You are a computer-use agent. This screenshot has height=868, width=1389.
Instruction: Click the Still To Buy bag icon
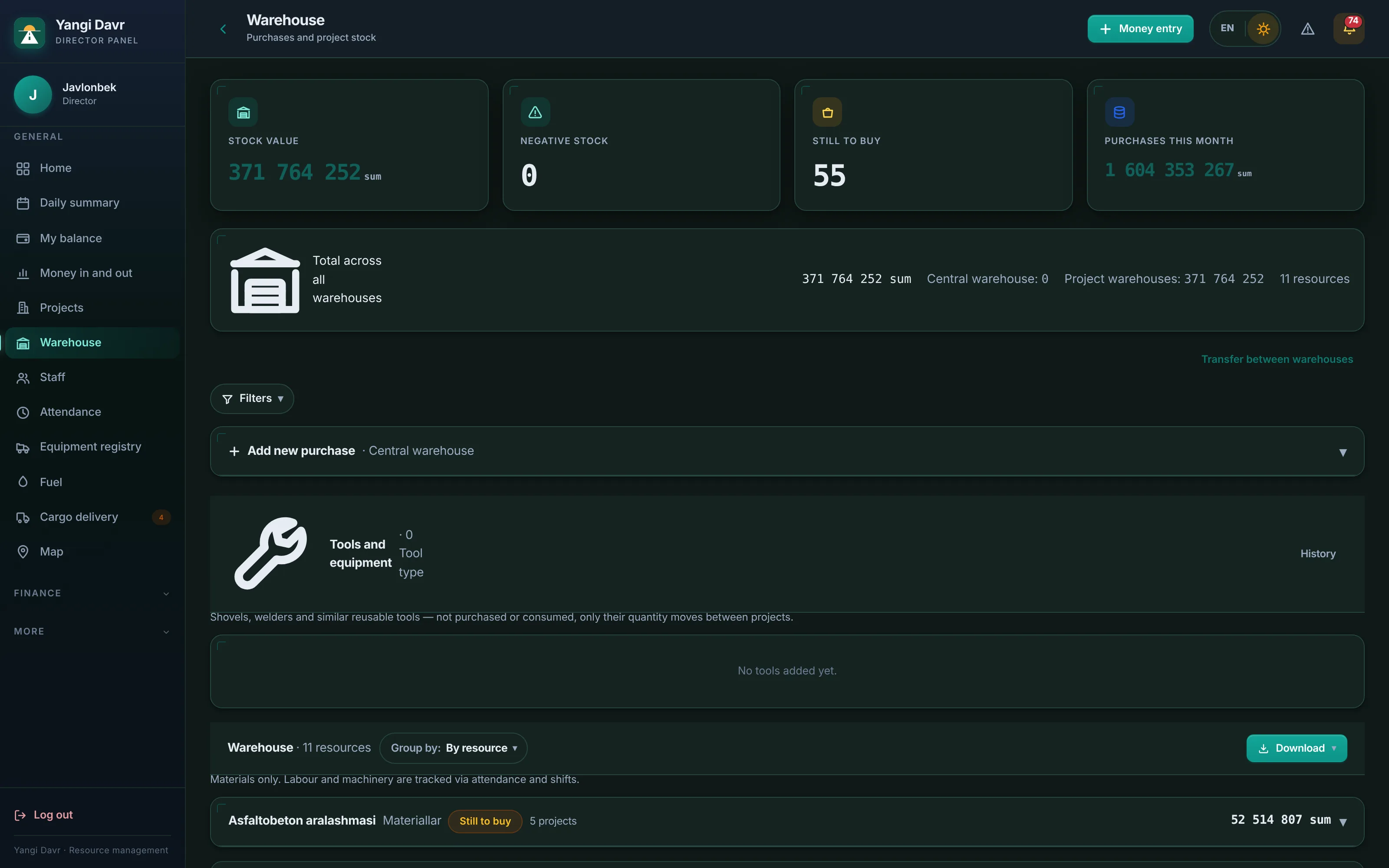pos(827,112)
